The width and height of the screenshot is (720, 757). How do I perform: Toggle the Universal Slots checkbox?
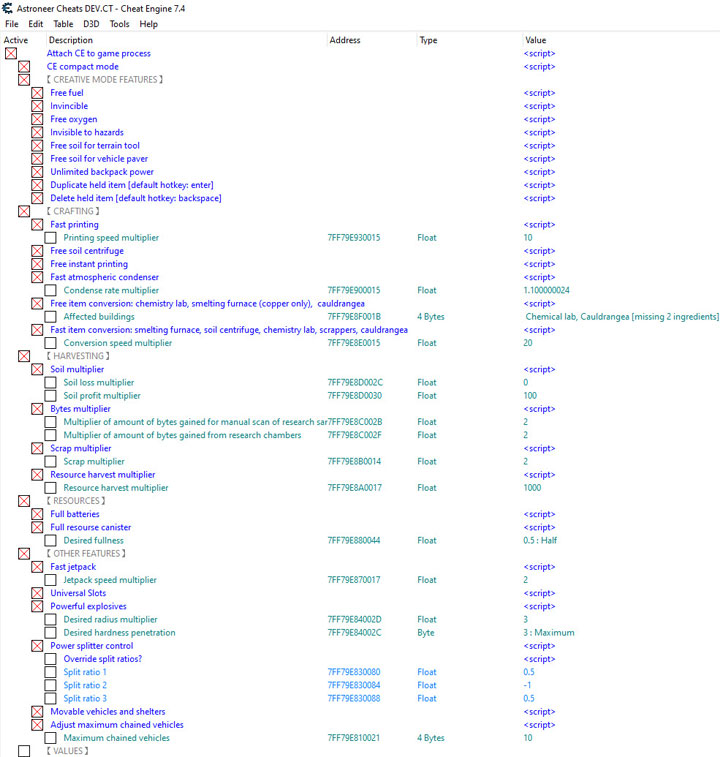(37, 593)
